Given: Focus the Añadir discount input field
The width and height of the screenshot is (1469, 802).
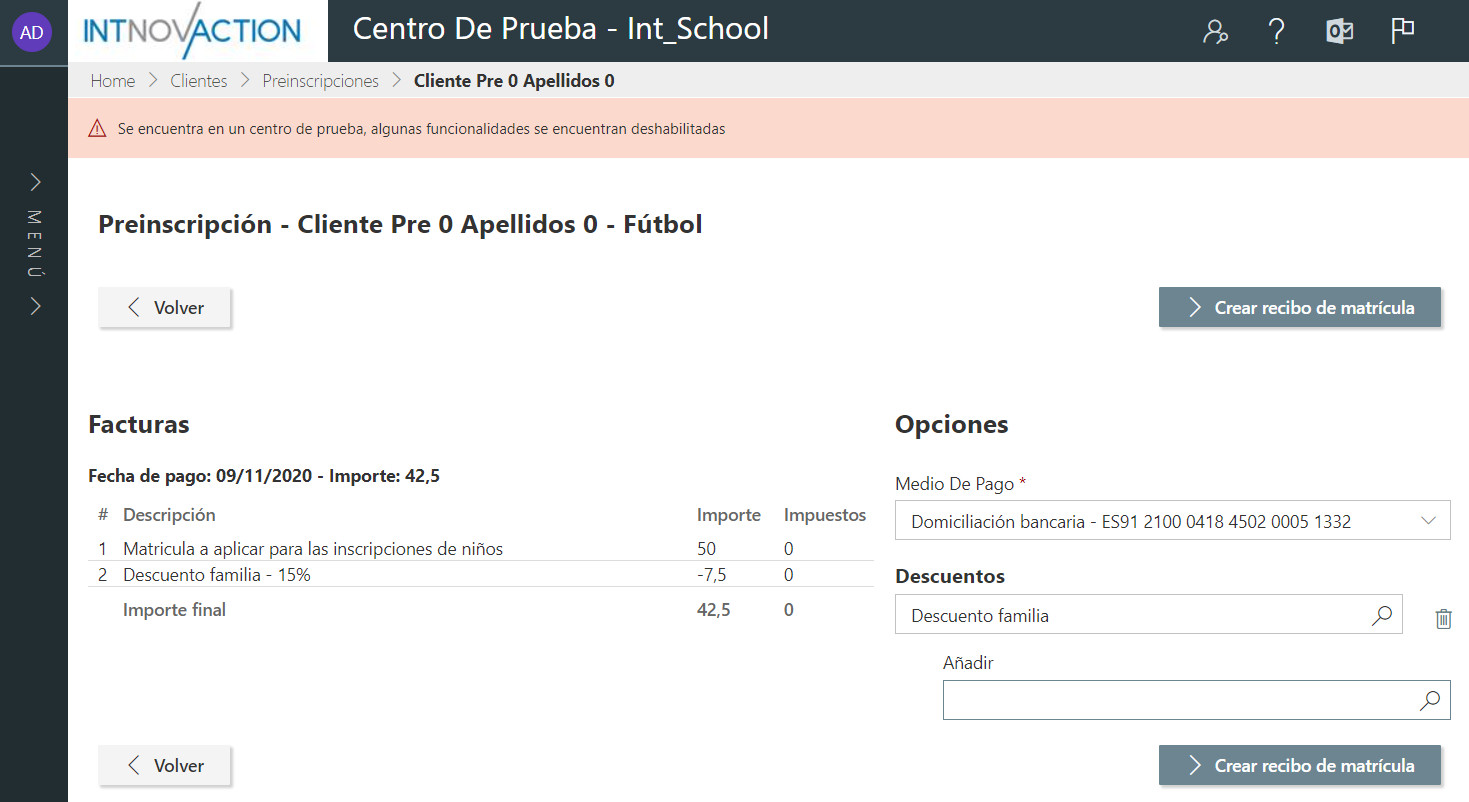Looking at the screenshot, I should coord(1177,701).
